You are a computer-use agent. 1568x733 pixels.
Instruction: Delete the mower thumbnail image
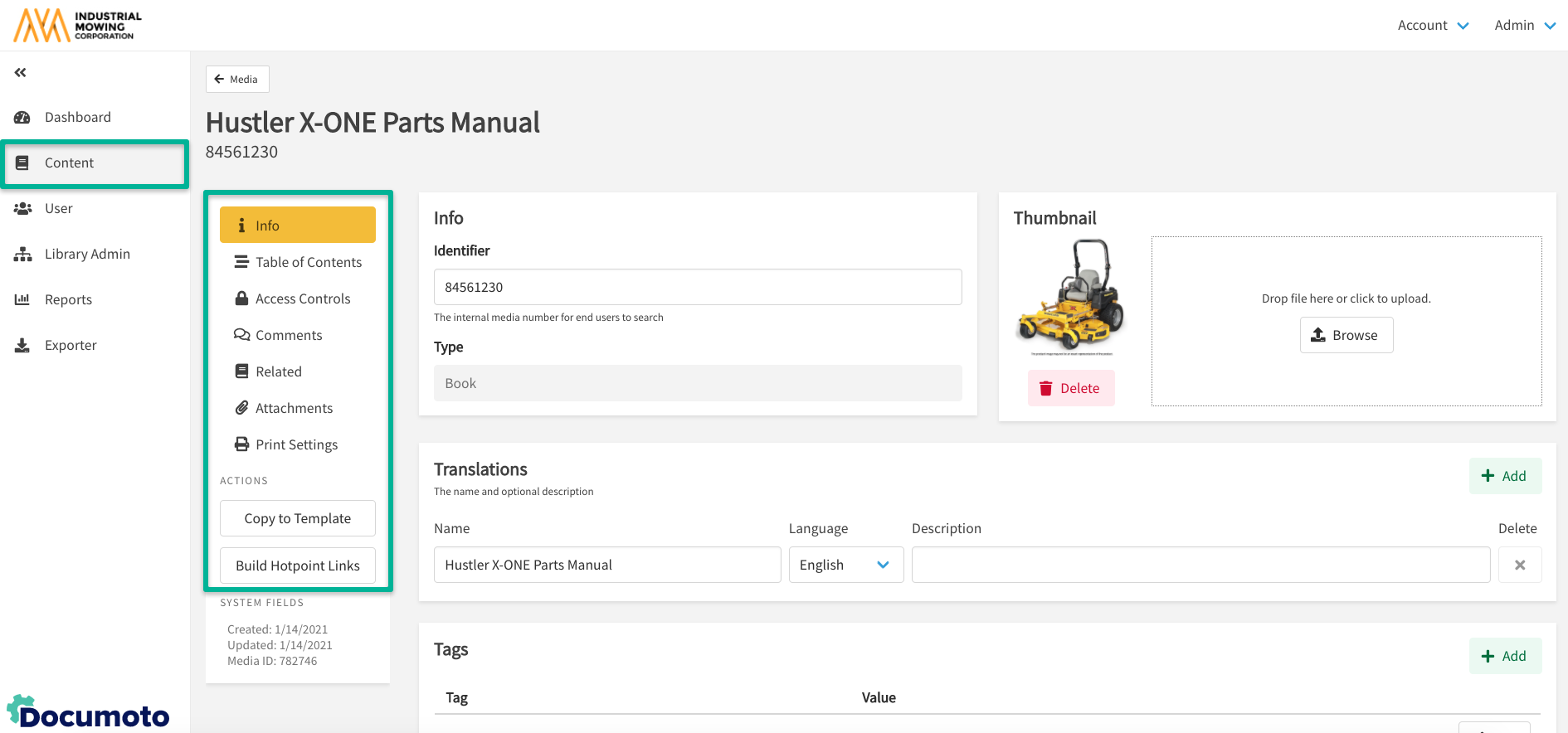(1070, 388)
